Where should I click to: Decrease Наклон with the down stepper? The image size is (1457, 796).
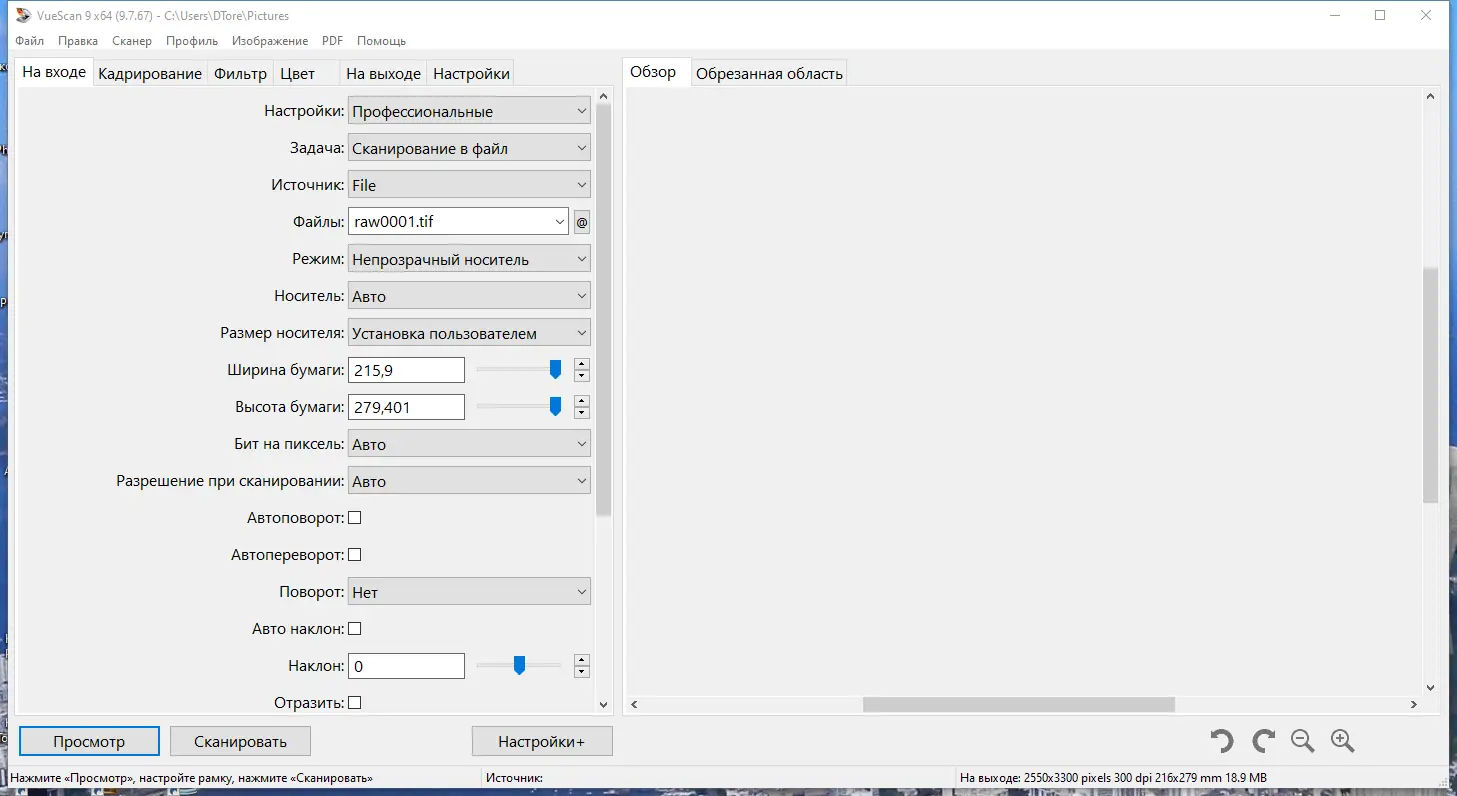coord(582,673)
